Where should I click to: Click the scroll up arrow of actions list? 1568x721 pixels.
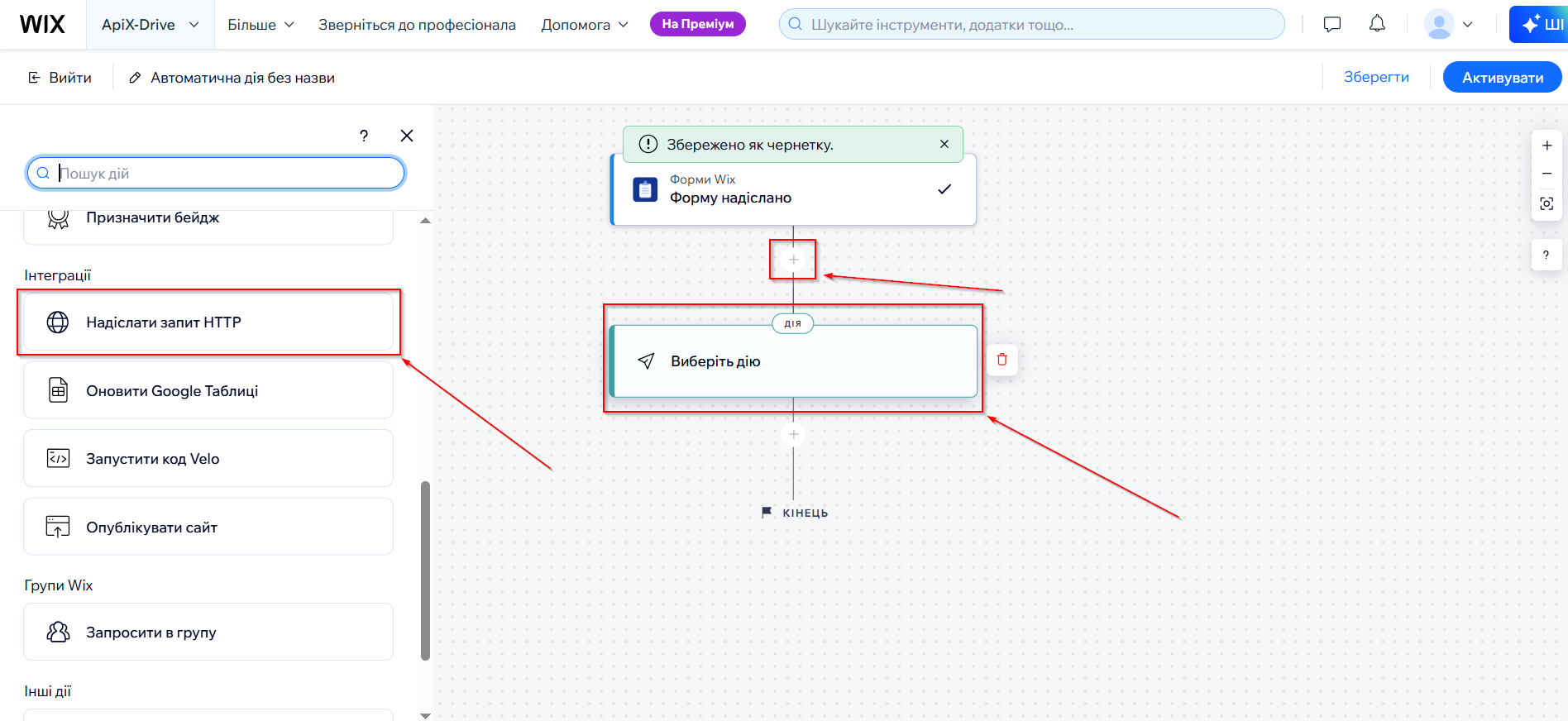425,221
